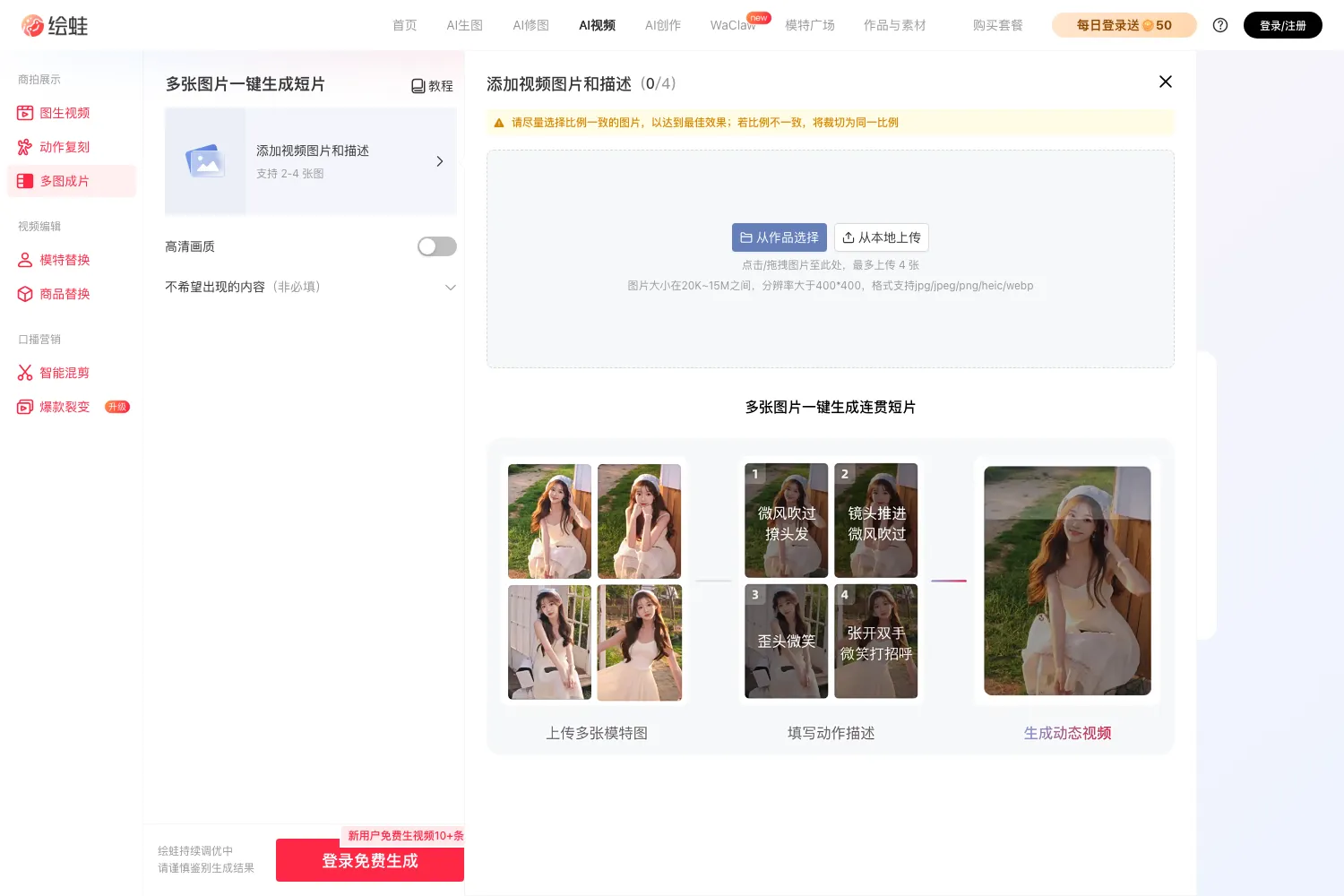This screenshot has height=896, width=1344.
Task: Click the first model photo in upload example
Action: point(549,521)
